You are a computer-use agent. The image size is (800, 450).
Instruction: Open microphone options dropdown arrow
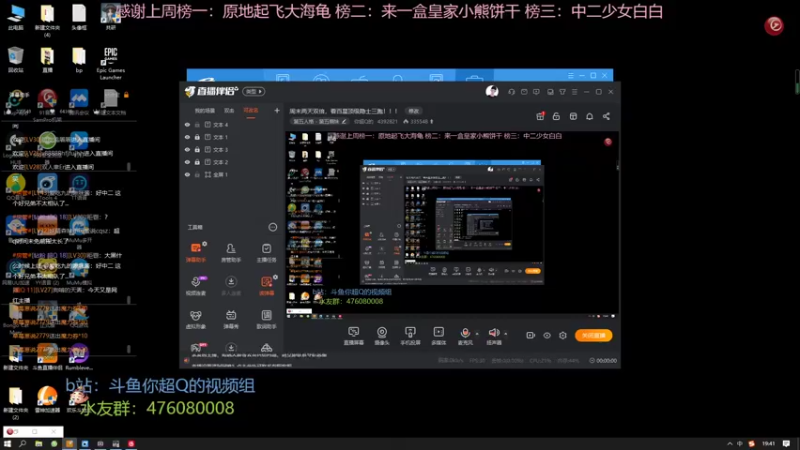(477, 334)
